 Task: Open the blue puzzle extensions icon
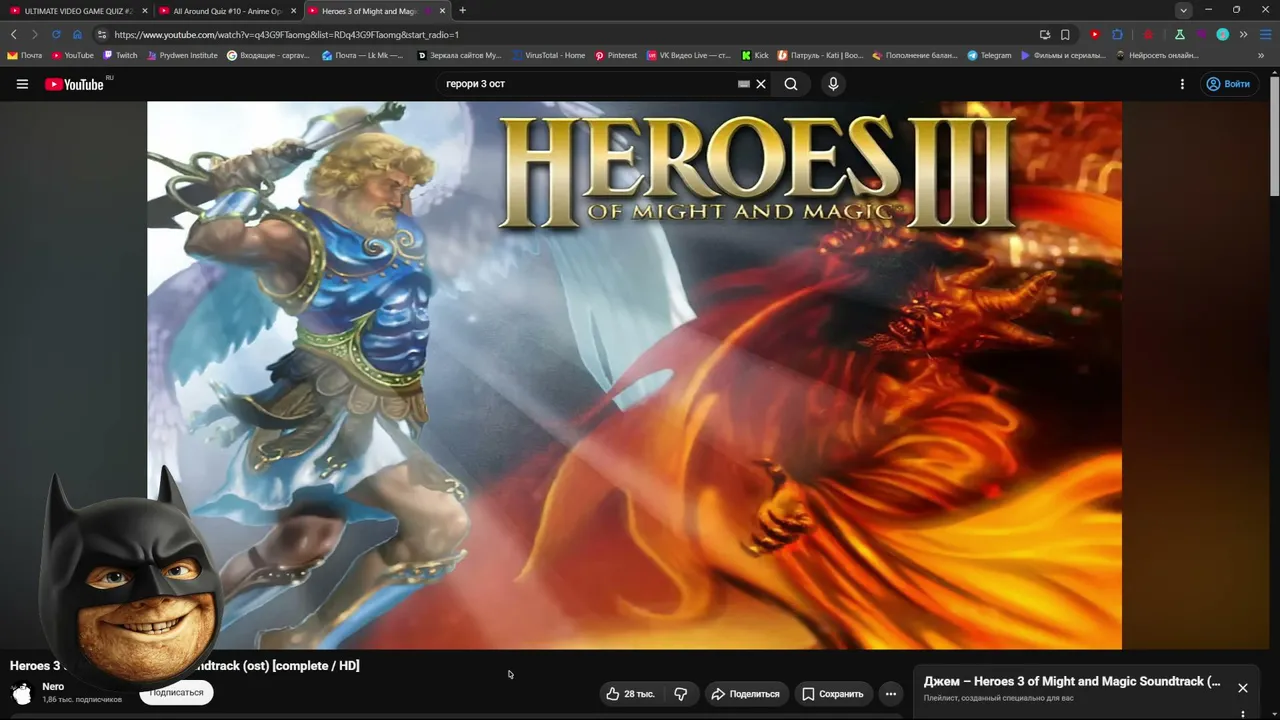(1117, 34)
